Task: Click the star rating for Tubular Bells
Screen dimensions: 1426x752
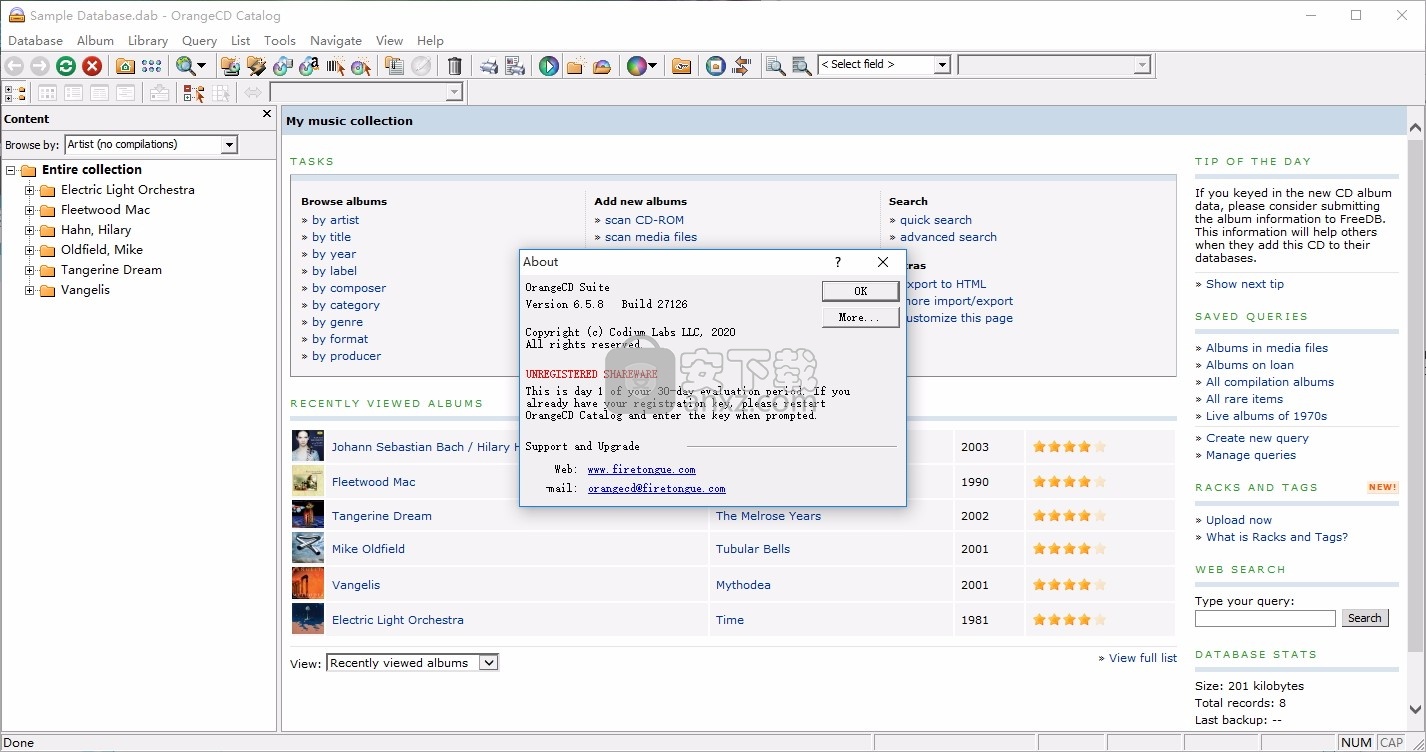Action: pyautogui.click(x=1070, y=549)
